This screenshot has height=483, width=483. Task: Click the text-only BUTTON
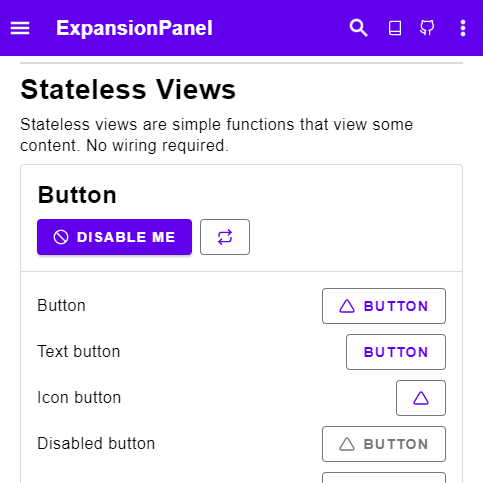(396, 352)
